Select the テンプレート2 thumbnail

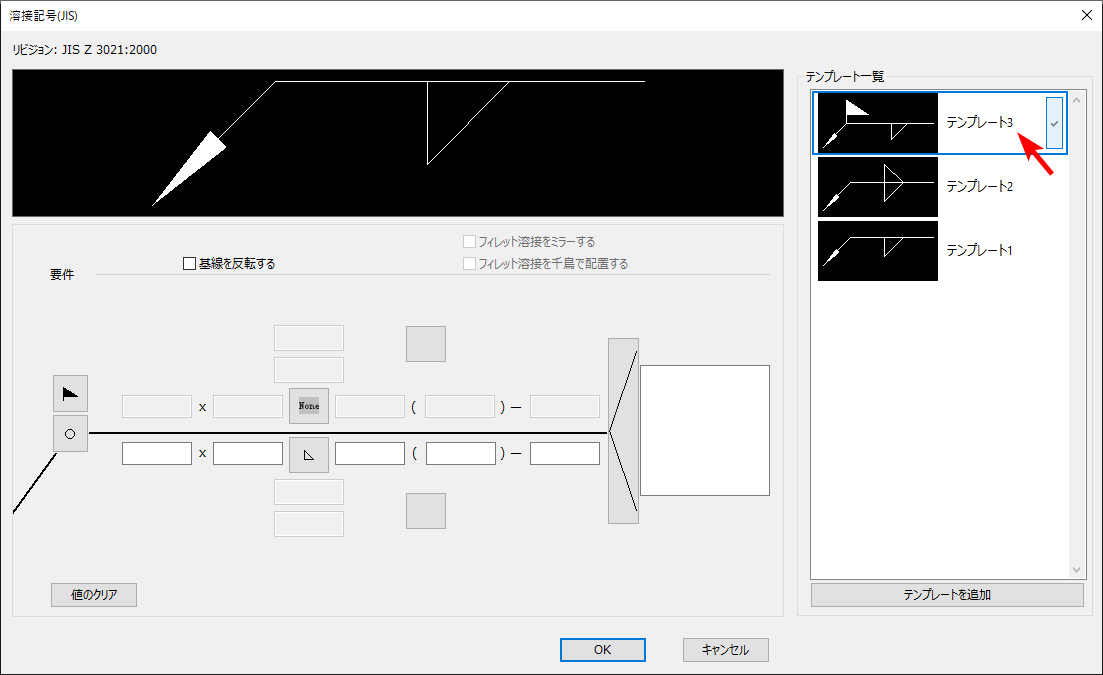point(878,187)
